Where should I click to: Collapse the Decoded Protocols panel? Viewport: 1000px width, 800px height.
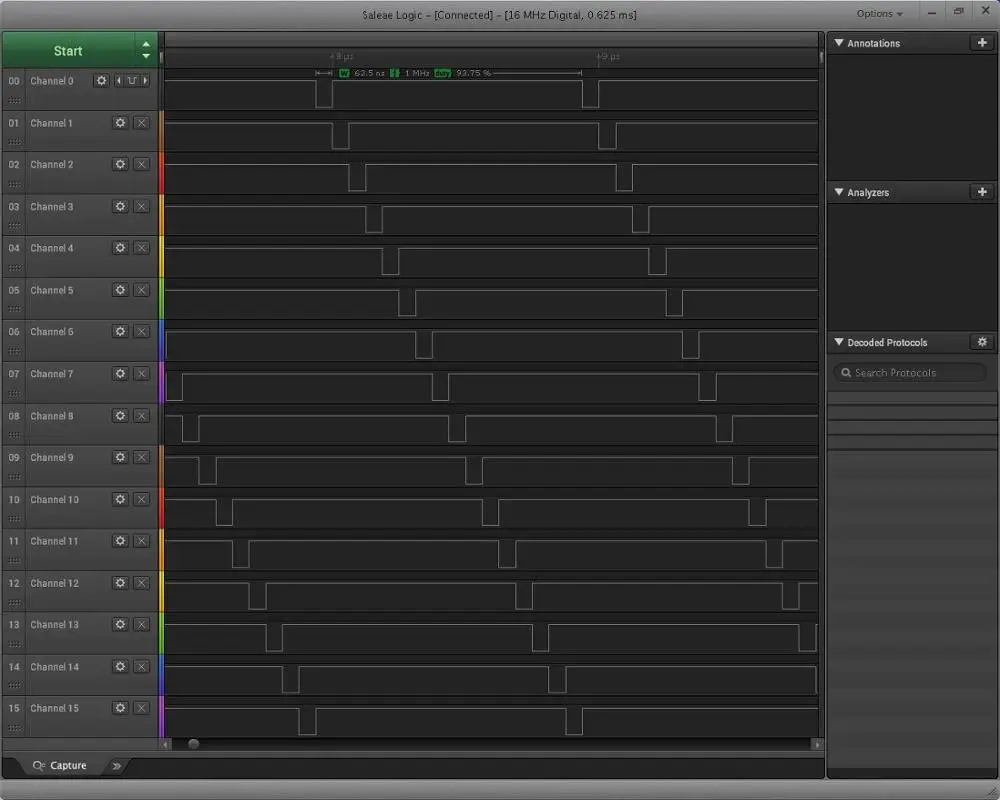(x=839, y=342)
